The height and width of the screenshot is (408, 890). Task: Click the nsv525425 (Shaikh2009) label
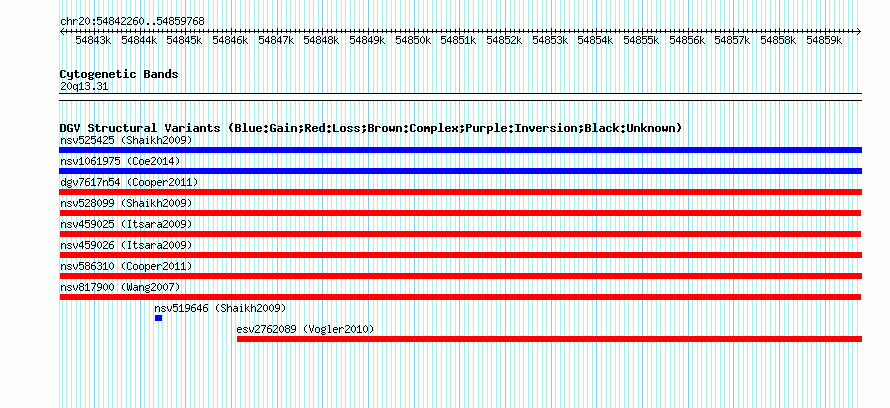point(126,140)
